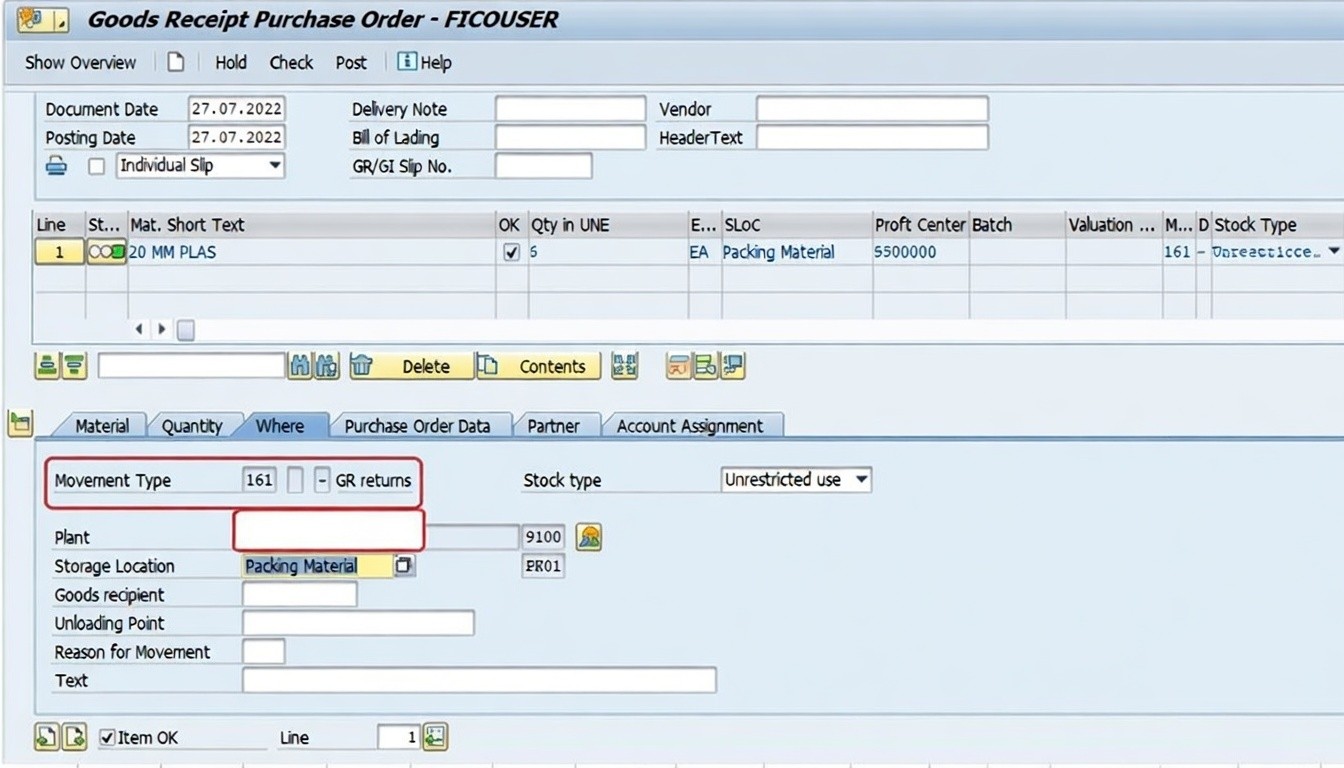Click the new document page icon
The height and width of the screenshot is (768, 1344).
(x=176, y=62)
